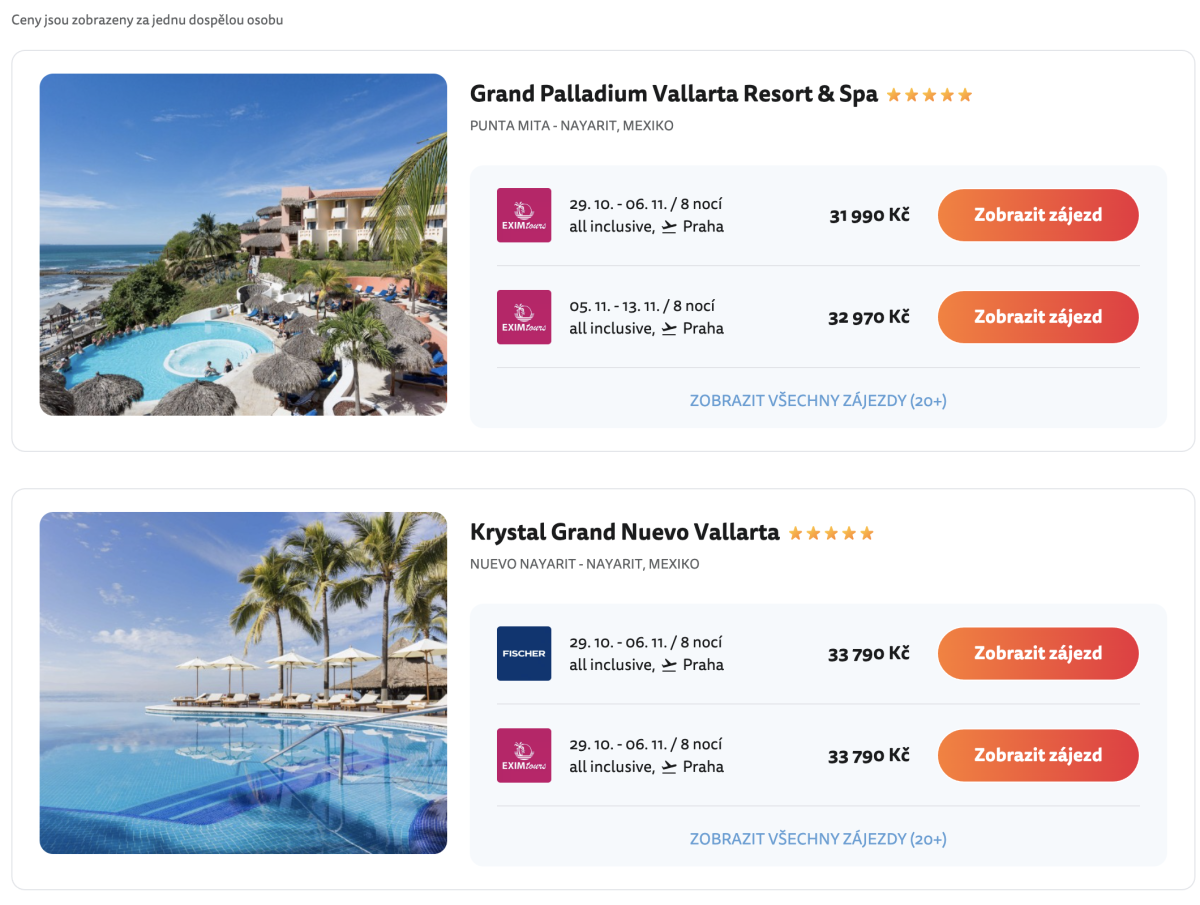Image resolution: width=1200 pixels, height=905 pixels.
Task: Click star rating of Grand Palladium Vallarta
Action: click(929, 95)
